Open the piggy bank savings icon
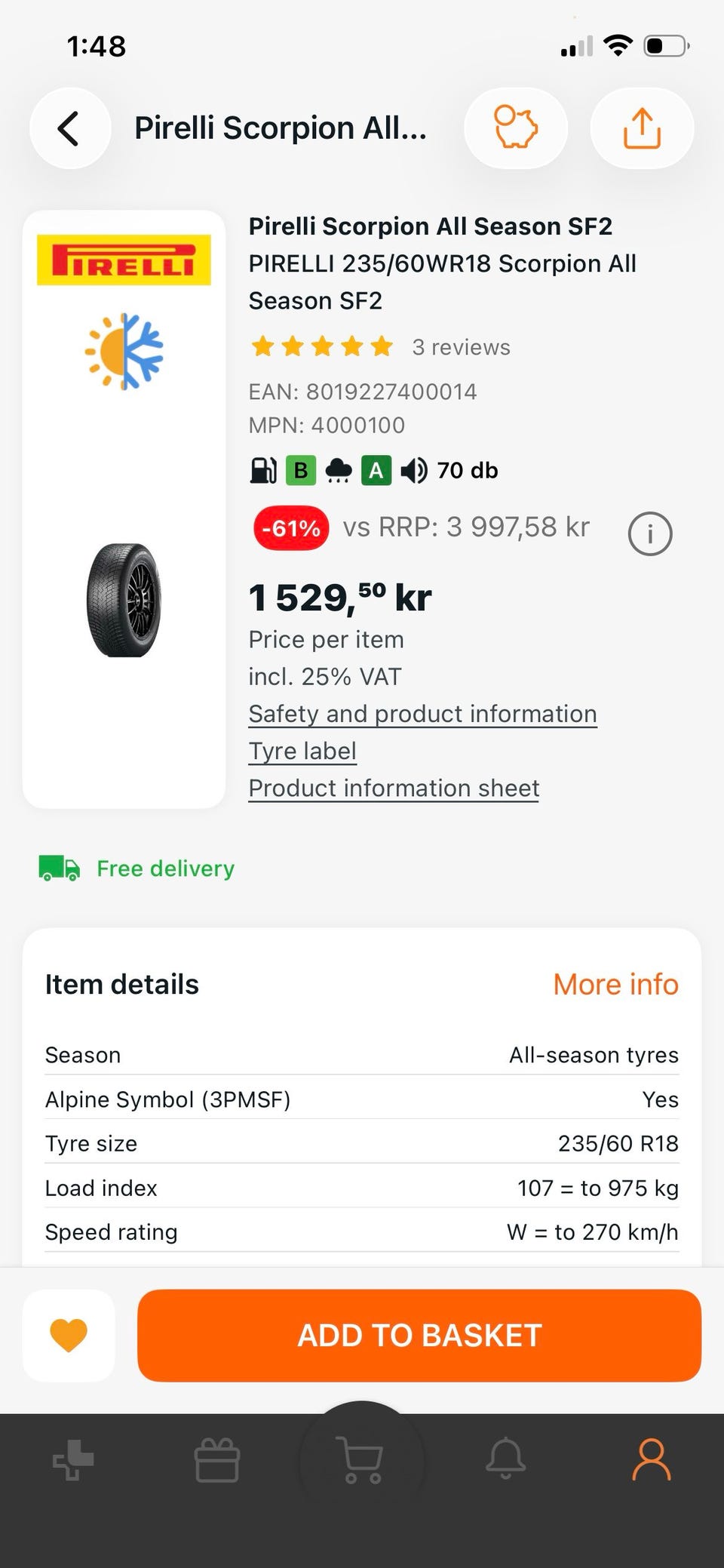The height and width of the screenshot is (1568, 724). point(516,128)
